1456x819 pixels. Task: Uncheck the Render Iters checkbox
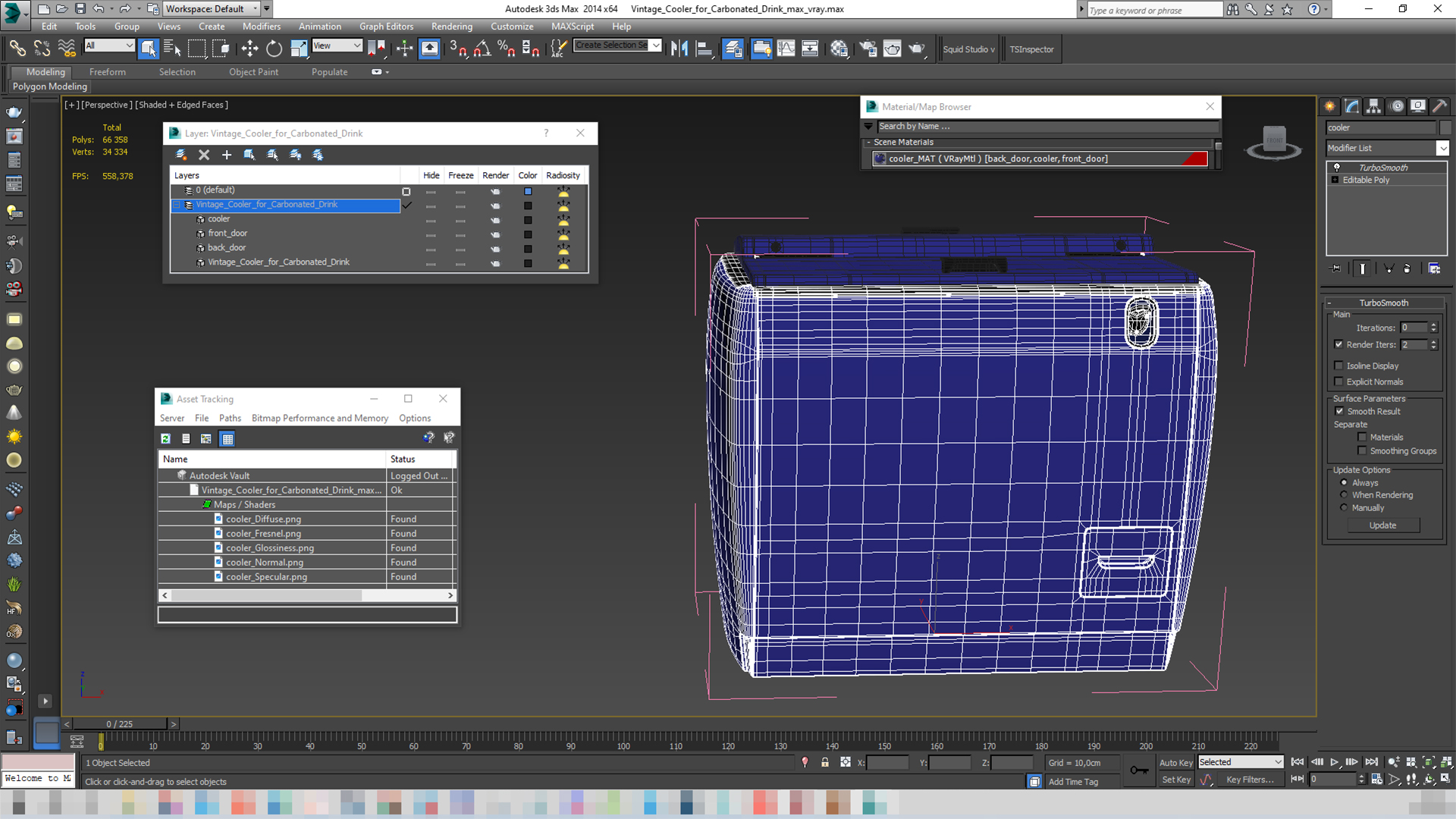point(1338,344)
